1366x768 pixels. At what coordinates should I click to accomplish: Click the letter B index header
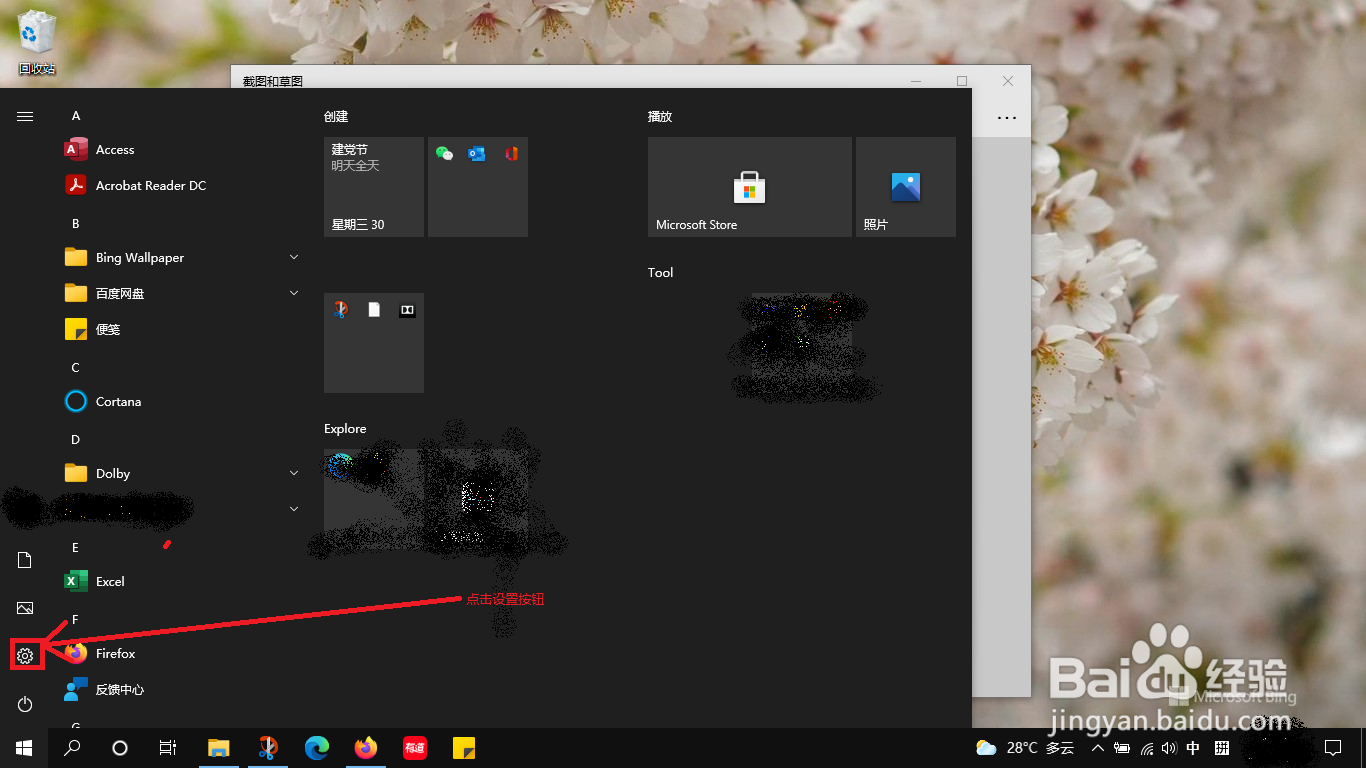pos(75,223)
